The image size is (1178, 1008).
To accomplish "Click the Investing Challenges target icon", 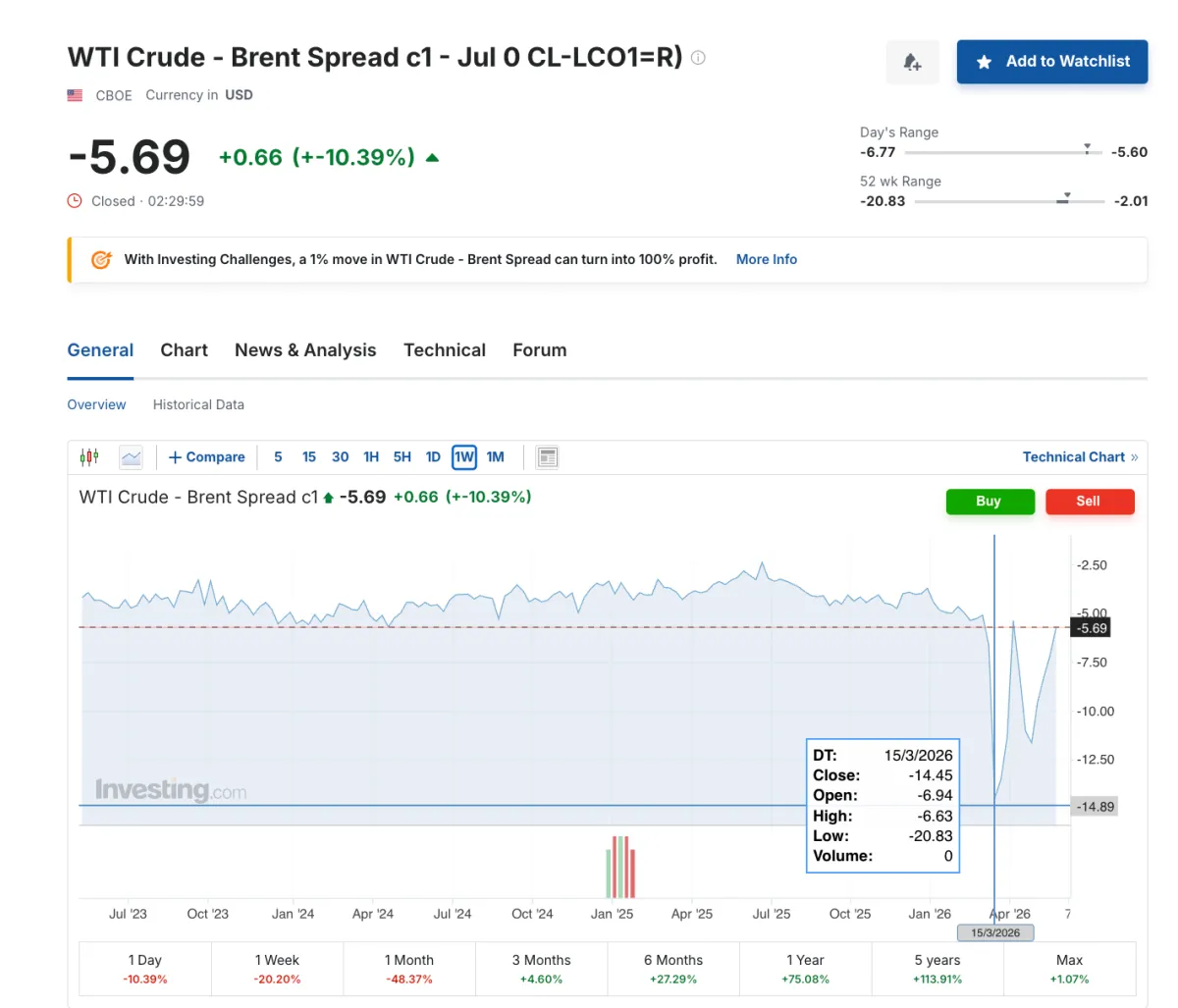I will click(x=101, y=260).
